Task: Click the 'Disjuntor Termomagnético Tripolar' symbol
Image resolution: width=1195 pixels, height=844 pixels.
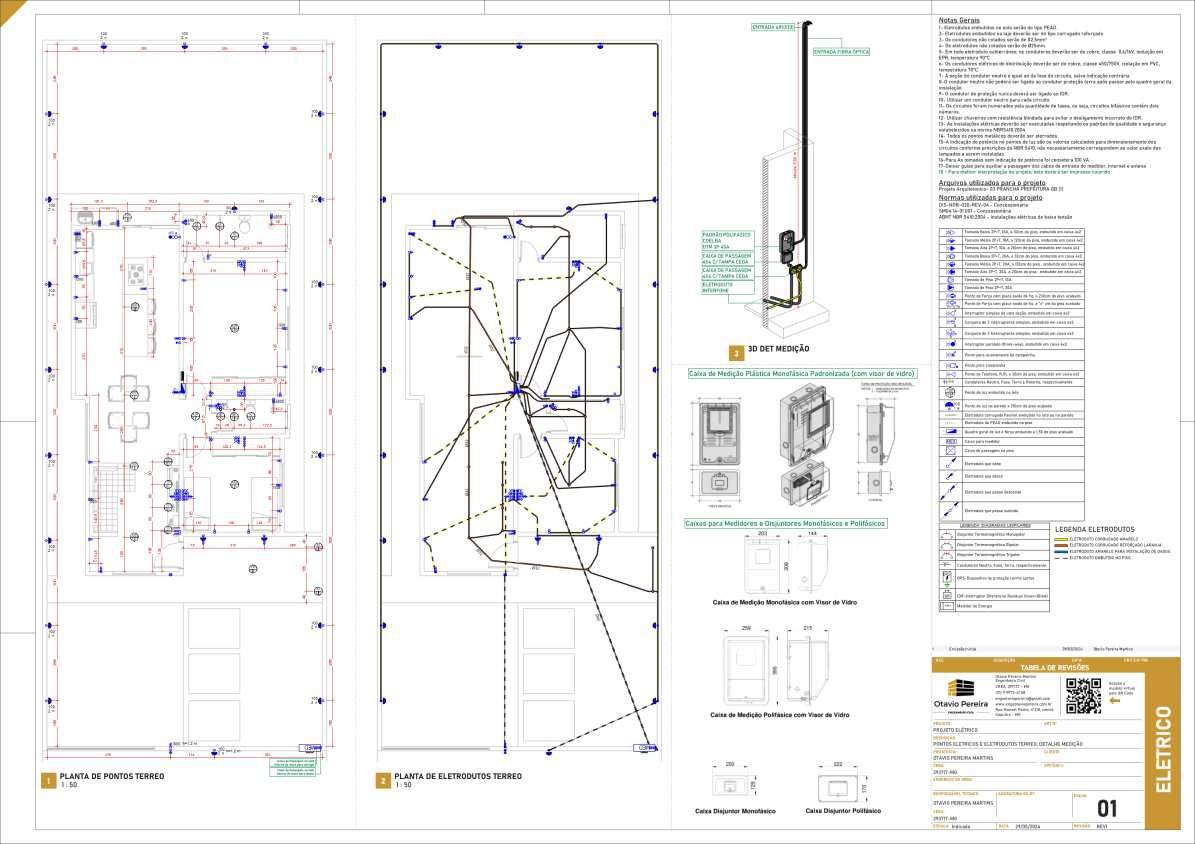Action: click(947, 557)
